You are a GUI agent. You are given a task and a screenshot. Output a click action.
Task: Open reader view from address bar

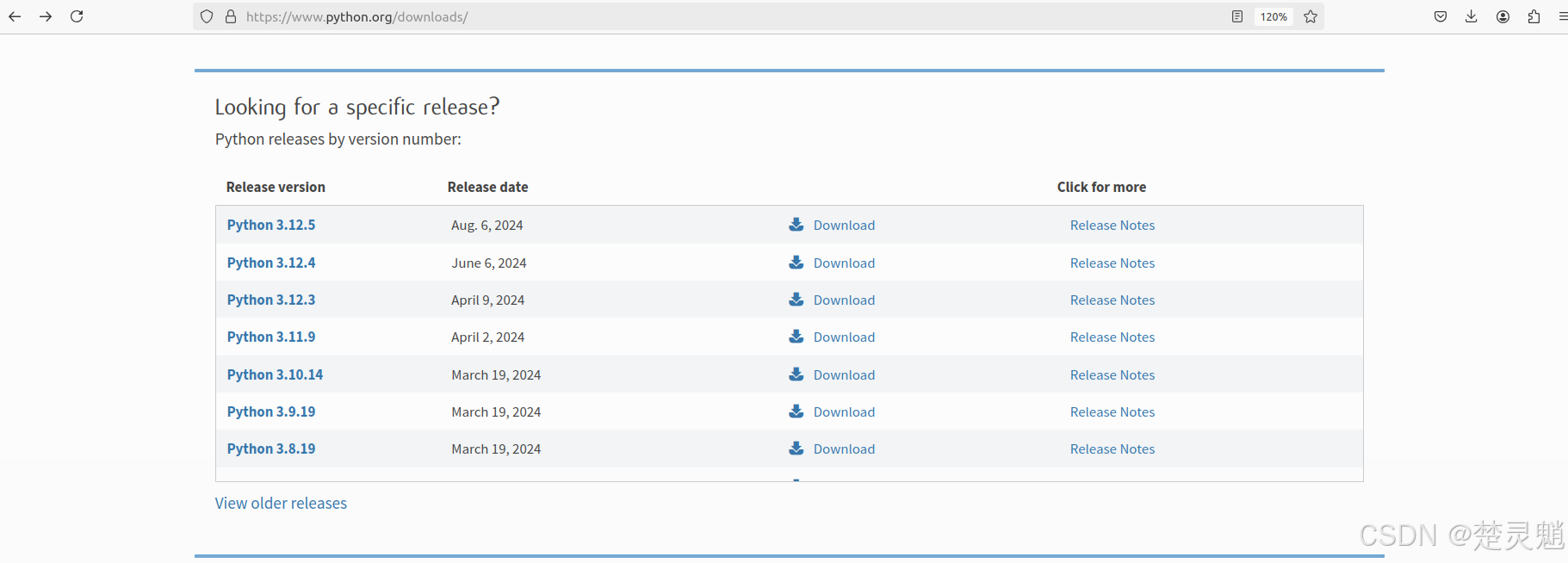[x=1236, y=16]
